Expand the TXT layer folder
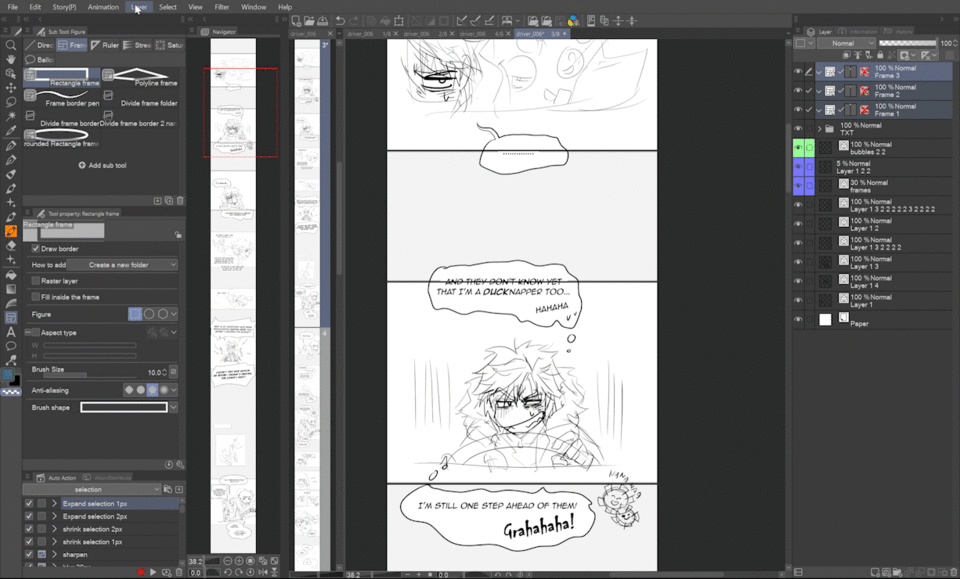 (x=819, y=129)
